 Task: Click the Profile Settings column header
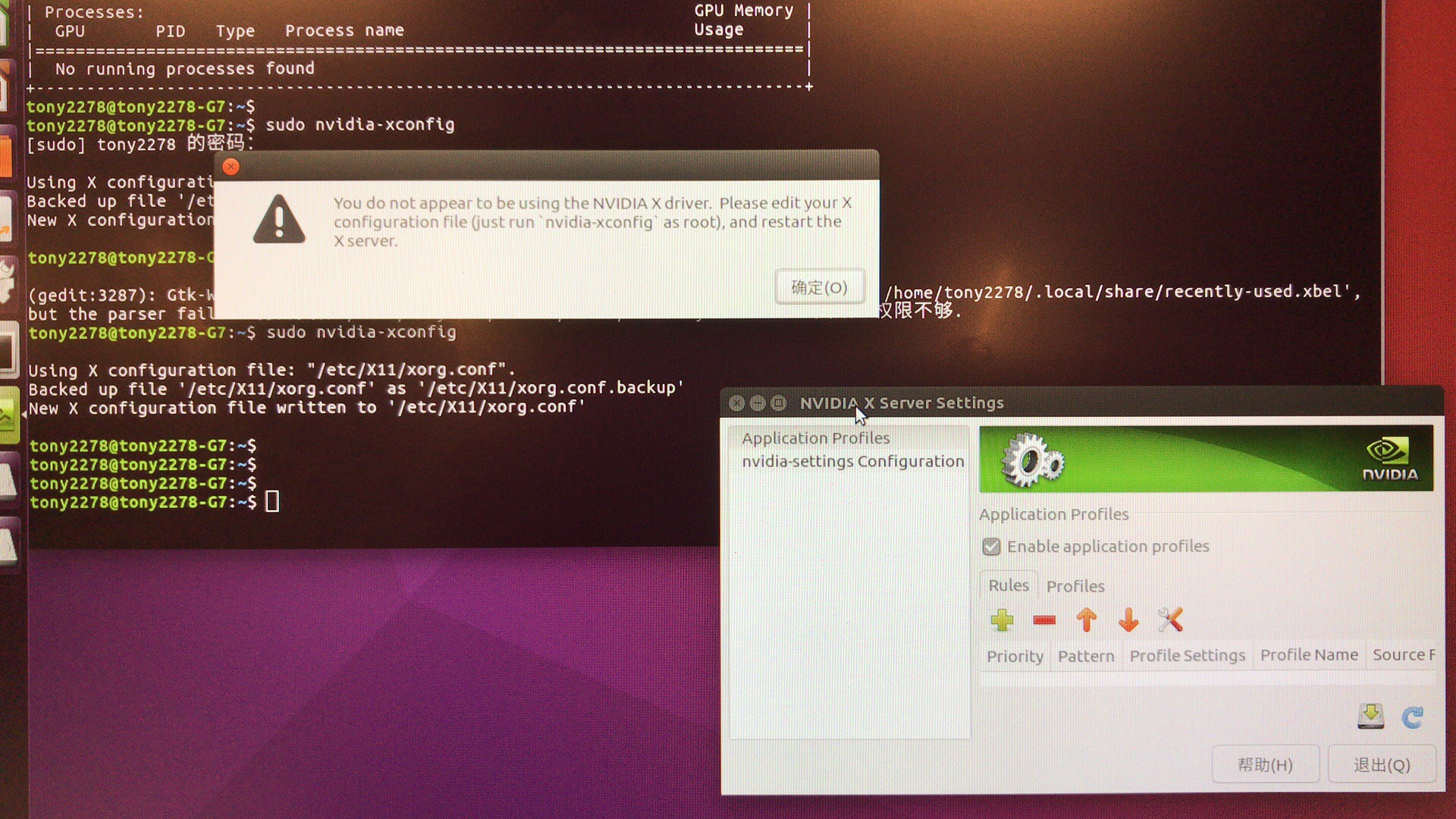pos(1188,655)
